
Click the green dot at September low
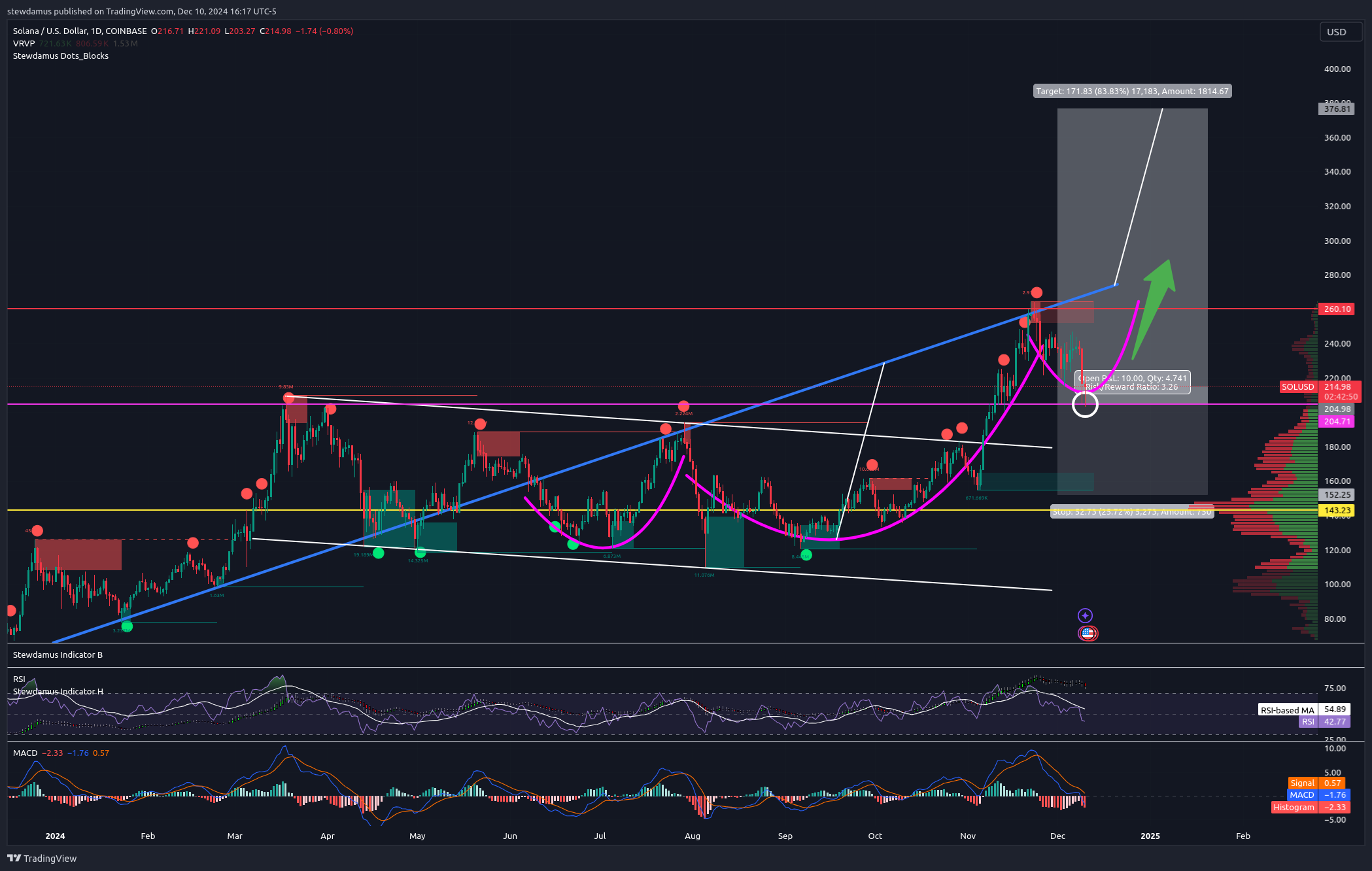click(x=806, y=555)
